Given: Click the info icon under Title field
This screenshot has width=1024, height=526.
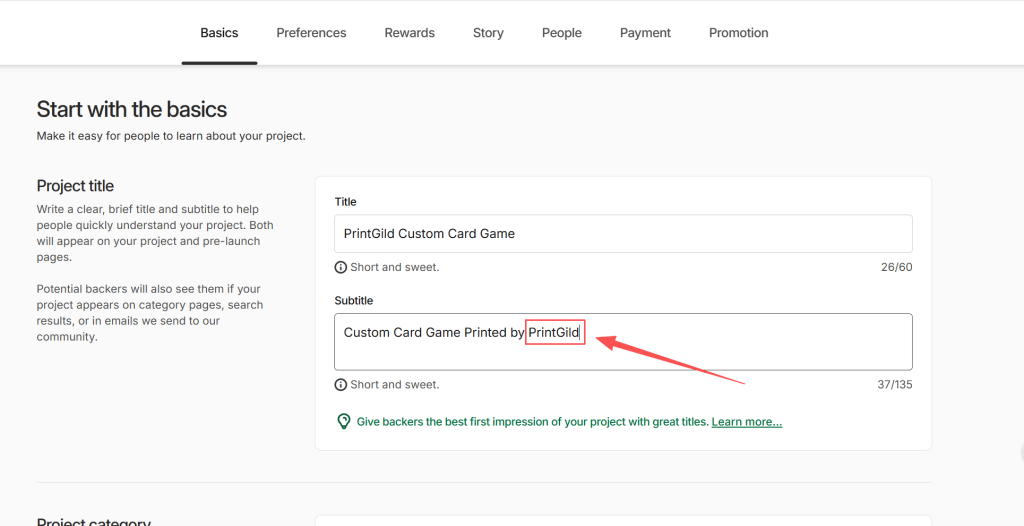Looking at the screenshot, I should [x=340, y=267].
